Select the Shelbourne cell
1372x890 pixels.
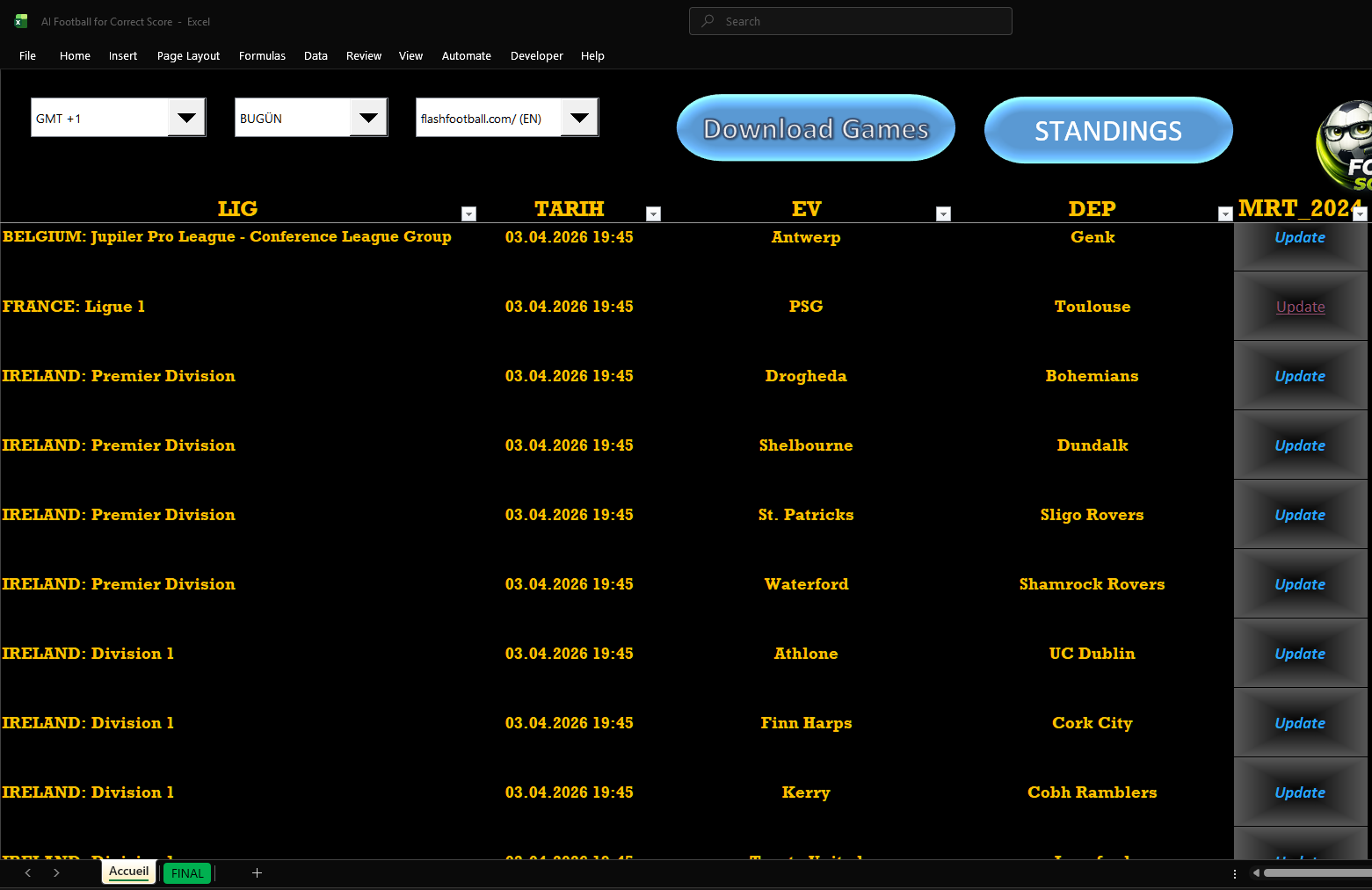point(806,445)
